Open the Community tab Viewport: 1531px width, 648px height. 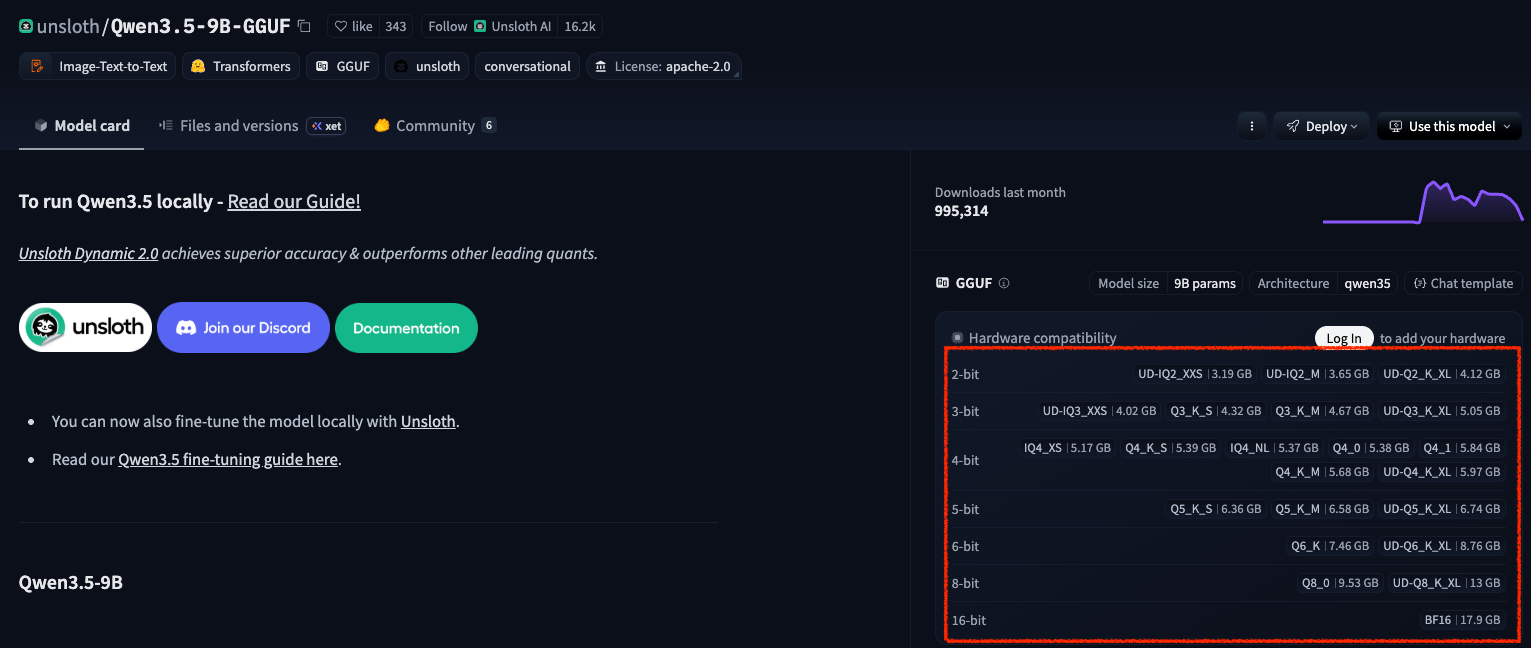pyautogui.click(x=434, y=126)
